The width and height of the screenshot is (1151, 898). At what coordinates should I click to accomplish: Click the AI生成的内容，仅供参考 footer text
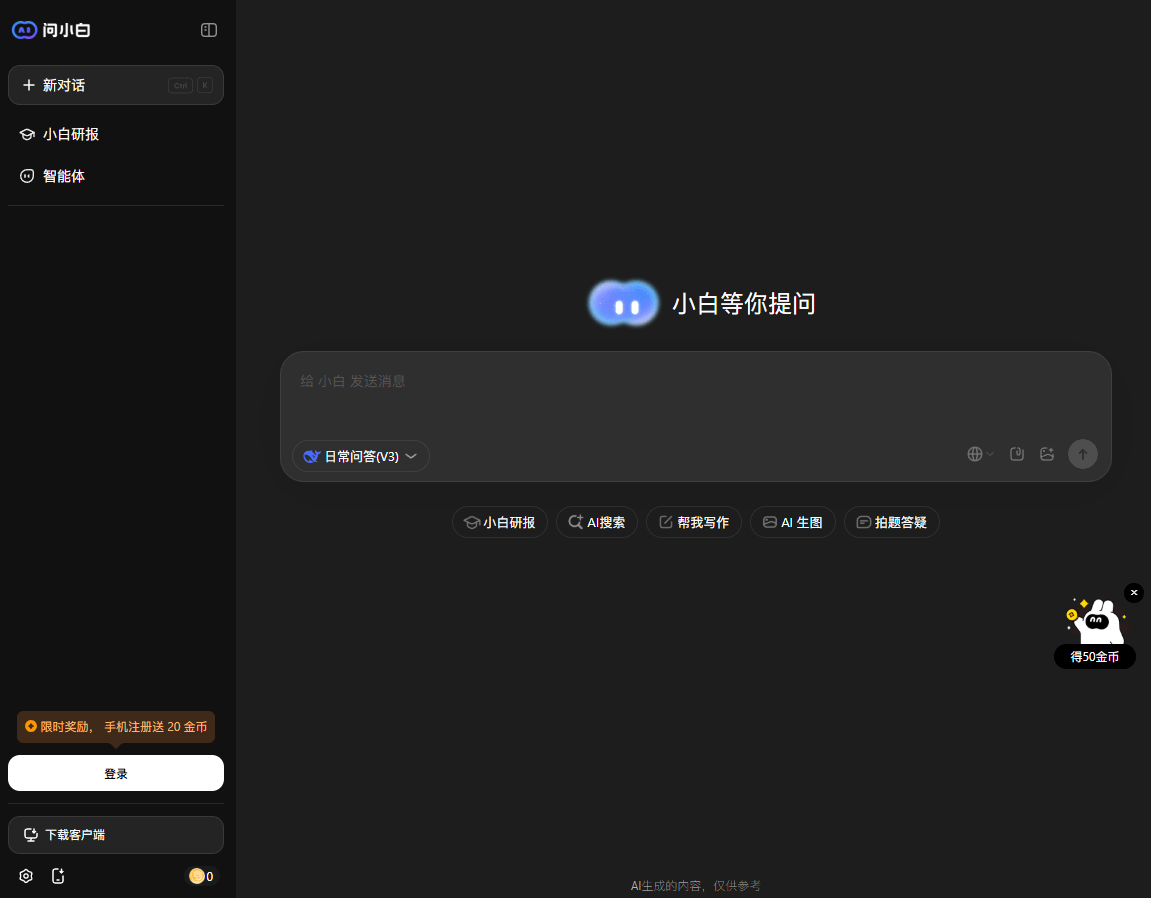[696, 886]
